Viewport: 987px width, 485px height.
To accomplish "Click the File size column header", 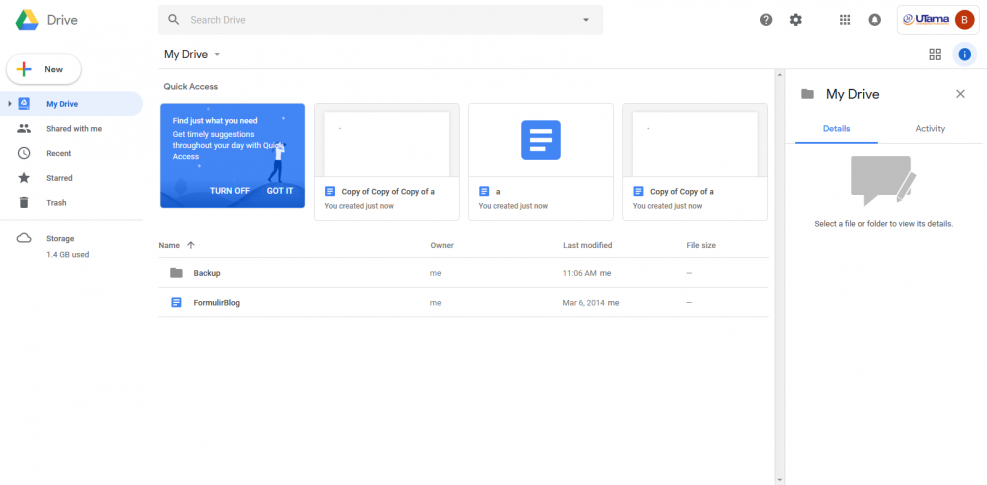I will pyautogui.click(x=701, y=245).
